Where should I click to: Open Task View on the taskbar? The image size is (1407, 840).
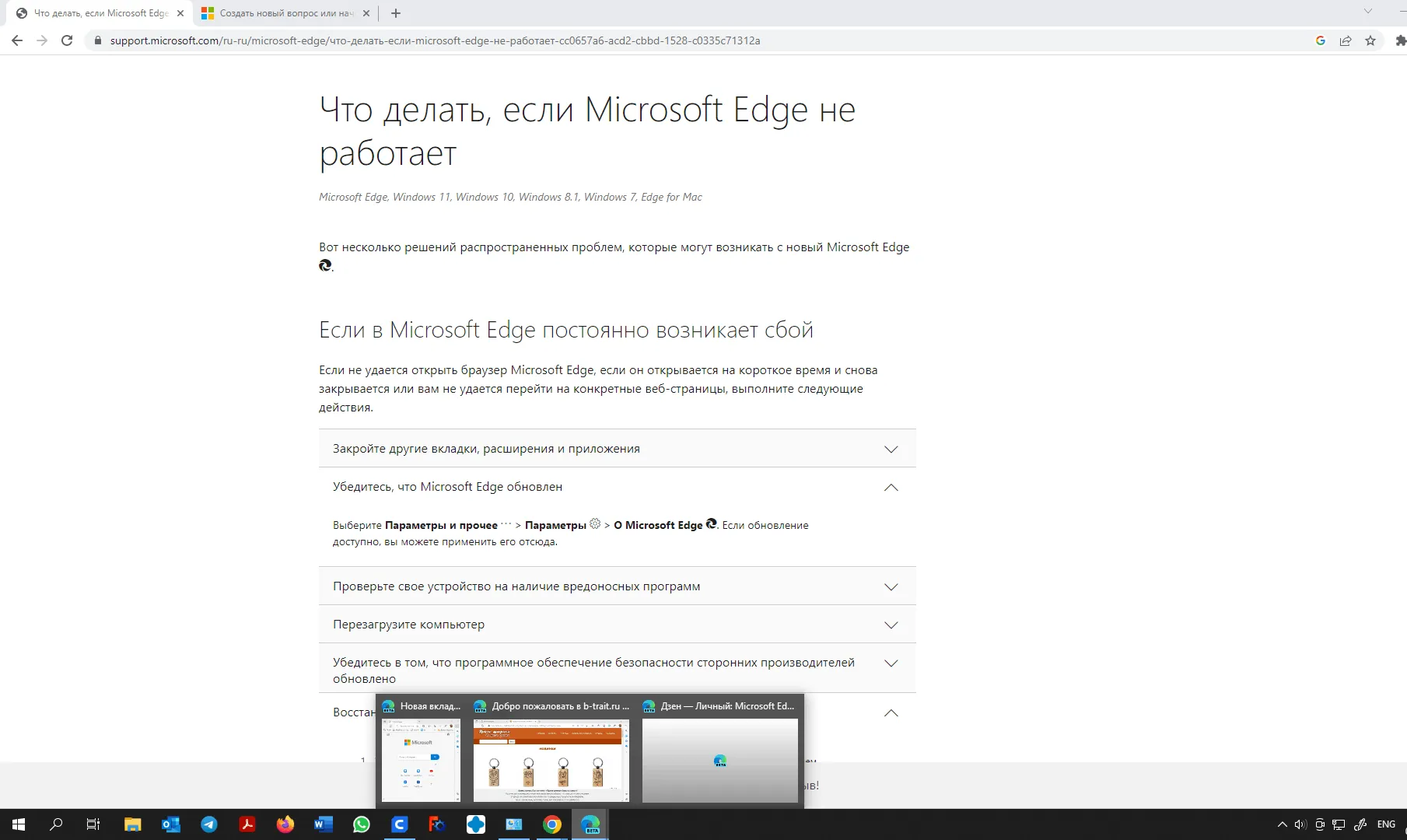coord(93,824)
